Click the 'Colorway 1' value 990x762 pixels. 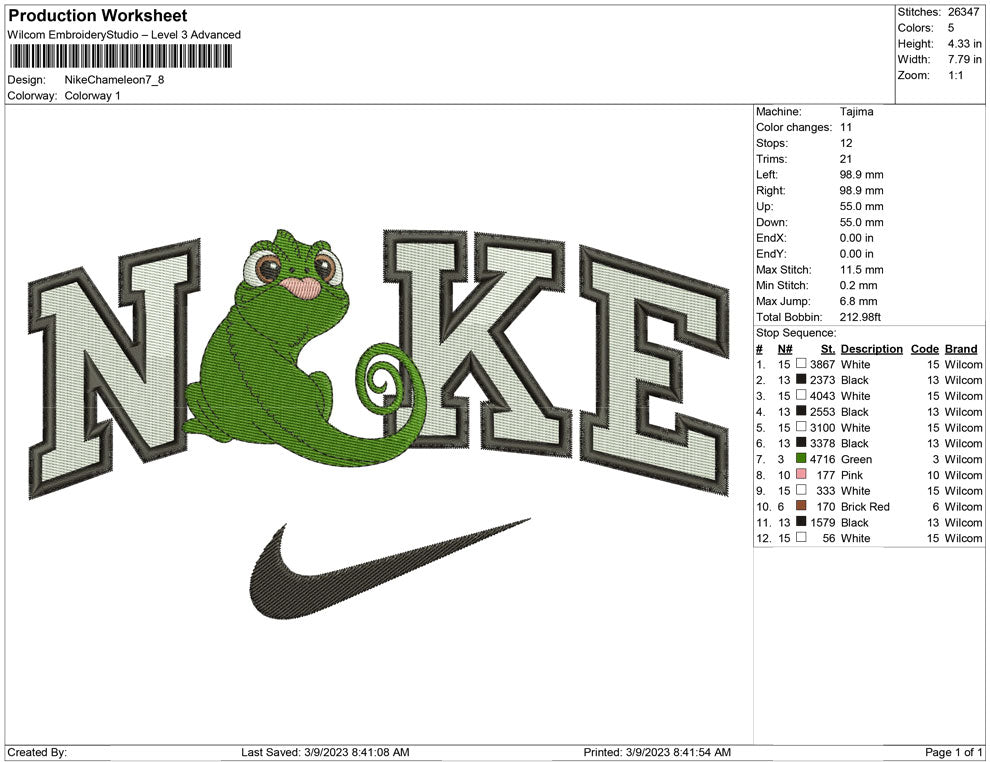click(92, 95)
